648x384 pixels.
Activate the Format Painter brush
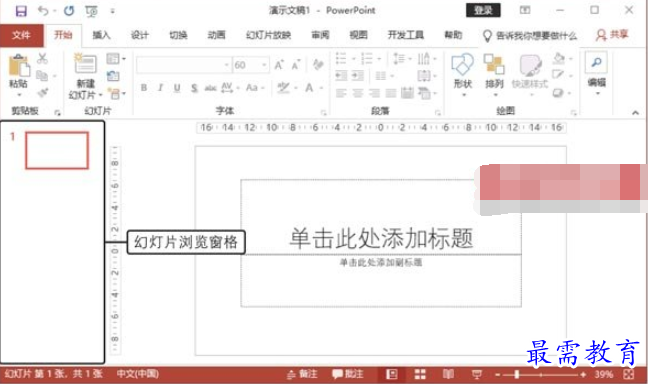42,93
